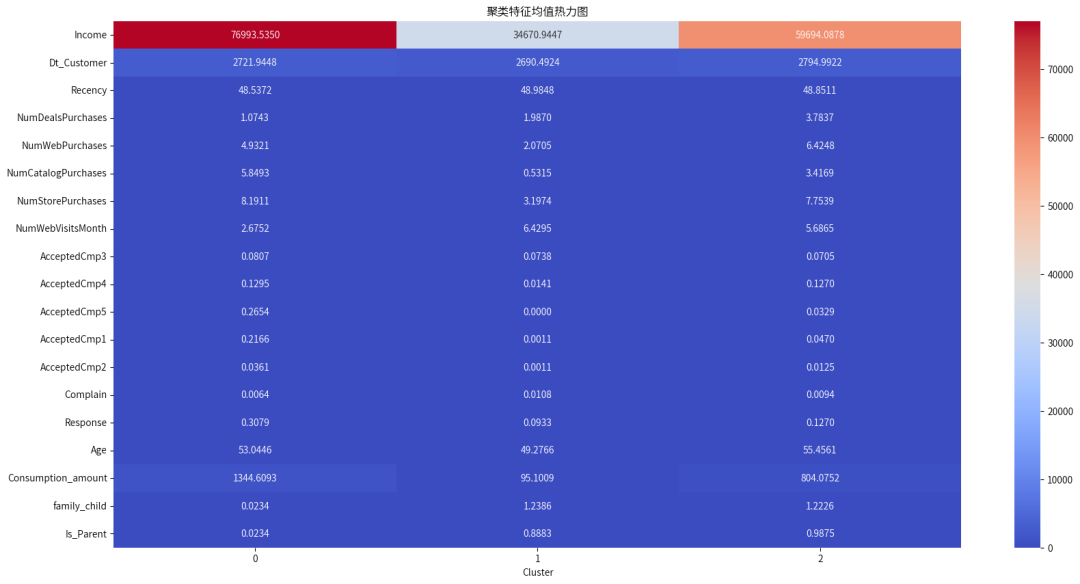Viewport: 1080px width, 584px height.
Task: Select the Income row label
Action: pyautogui.click(x=90, y=34)
